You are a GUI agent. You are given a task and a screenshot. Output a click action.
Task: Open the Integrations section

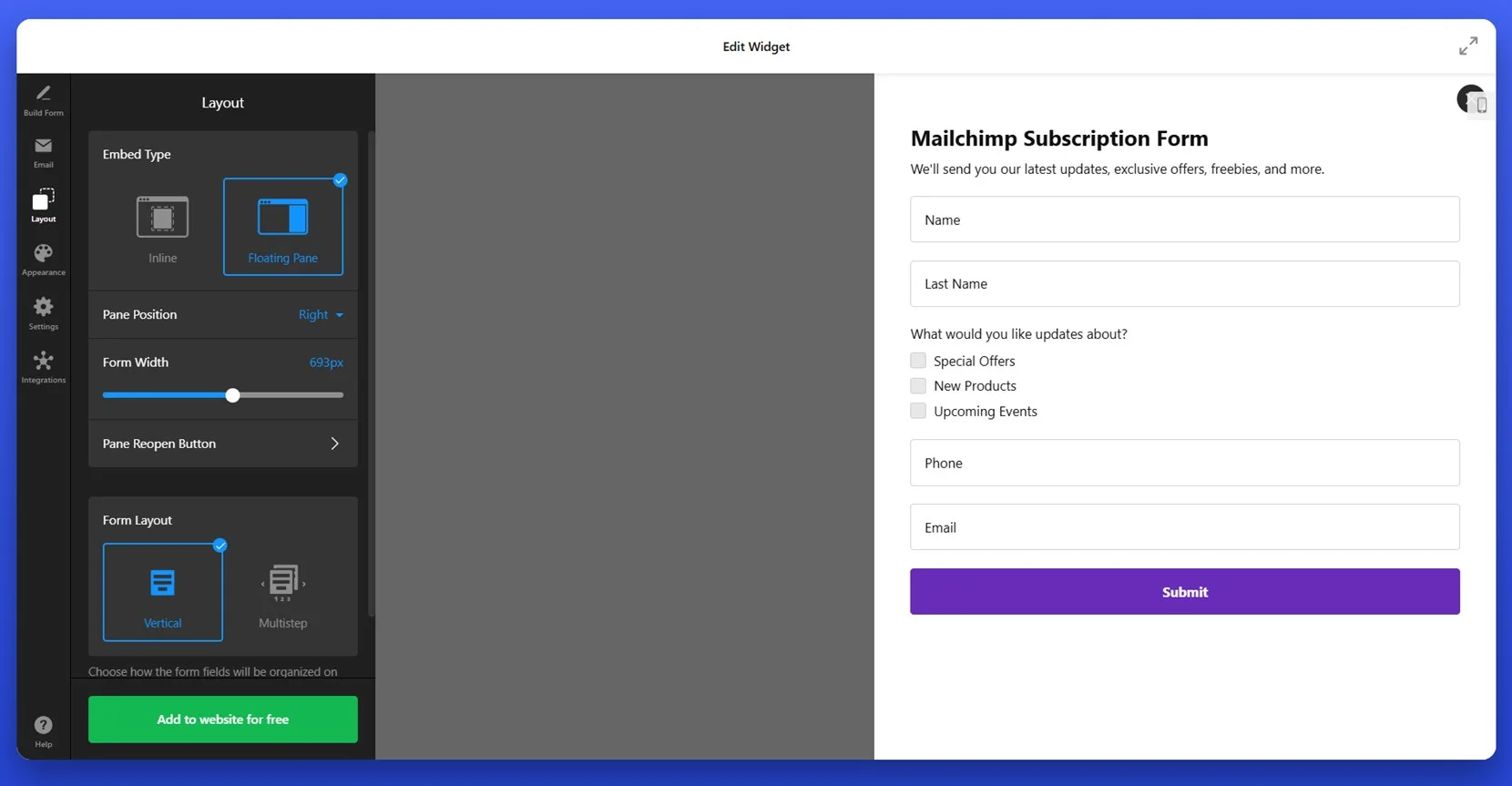[43, 367]
